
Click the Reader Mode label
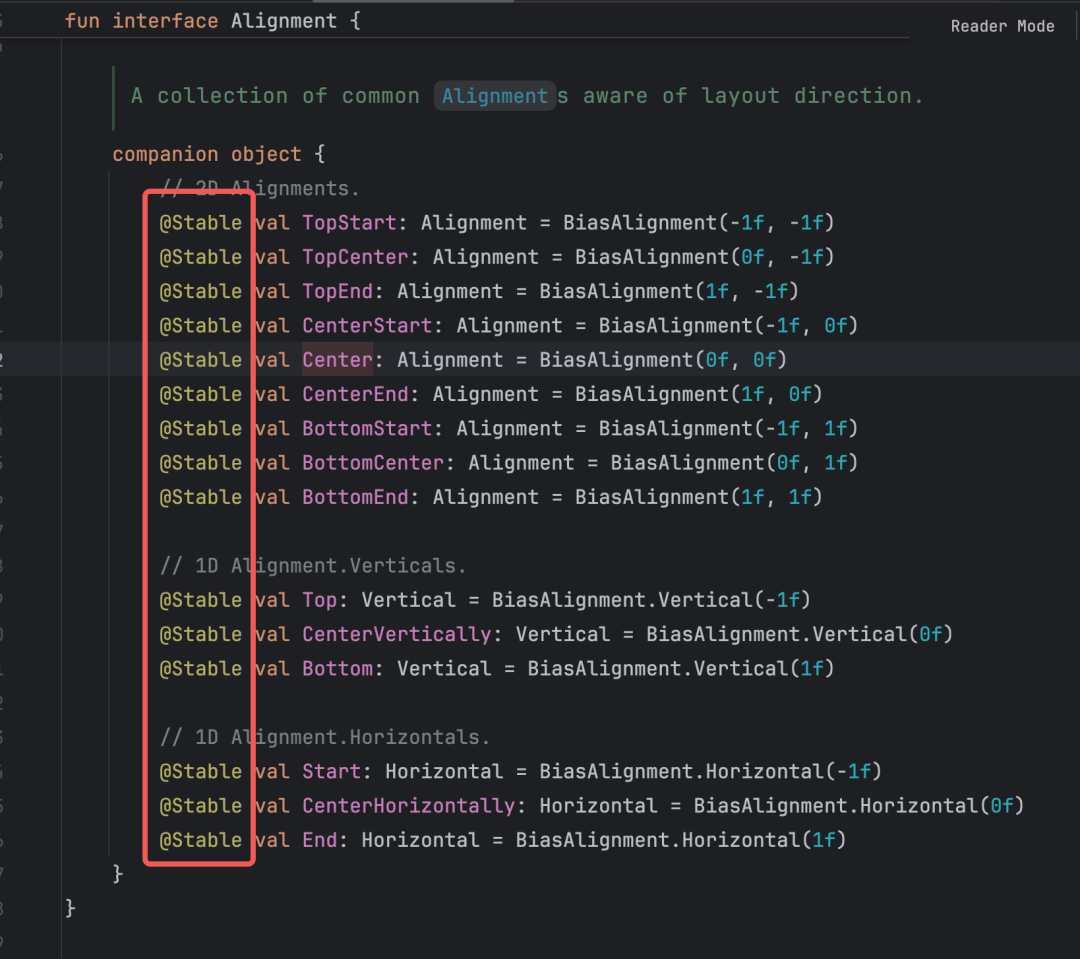click(x=1002, y=26)
